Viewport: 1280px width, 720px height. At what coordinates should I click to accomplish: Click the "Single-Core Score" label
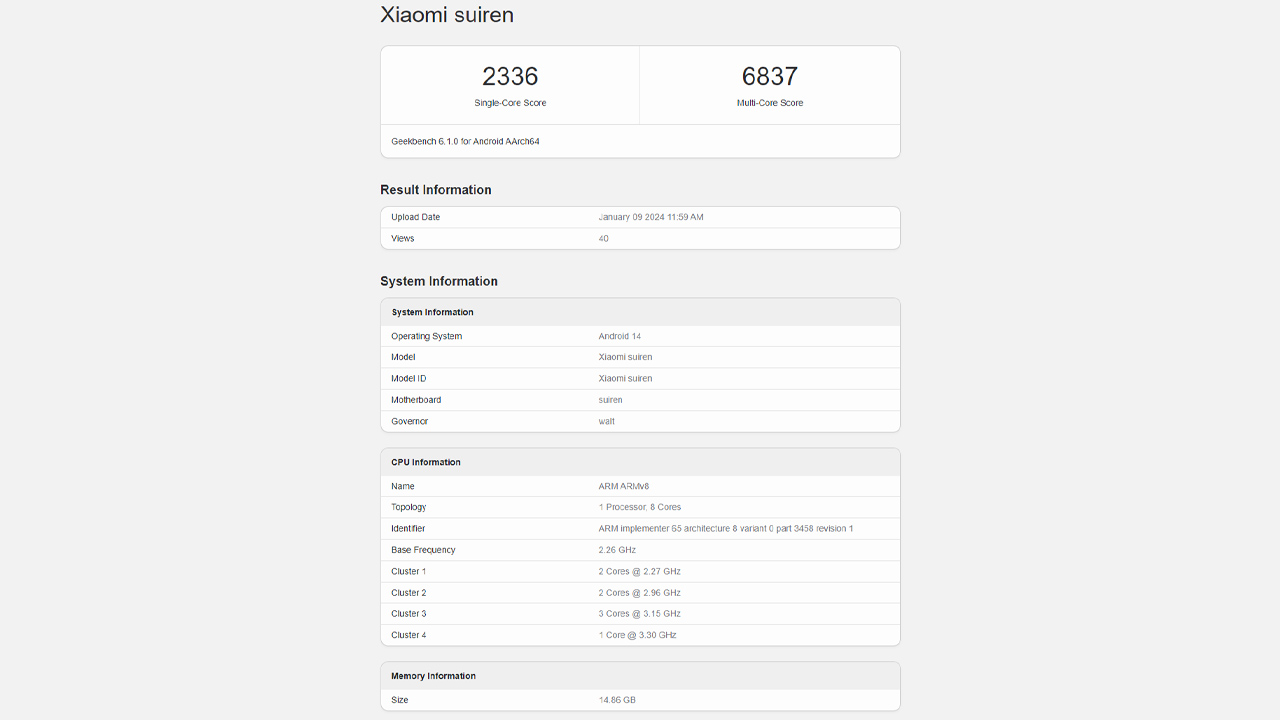pos(510,103)
